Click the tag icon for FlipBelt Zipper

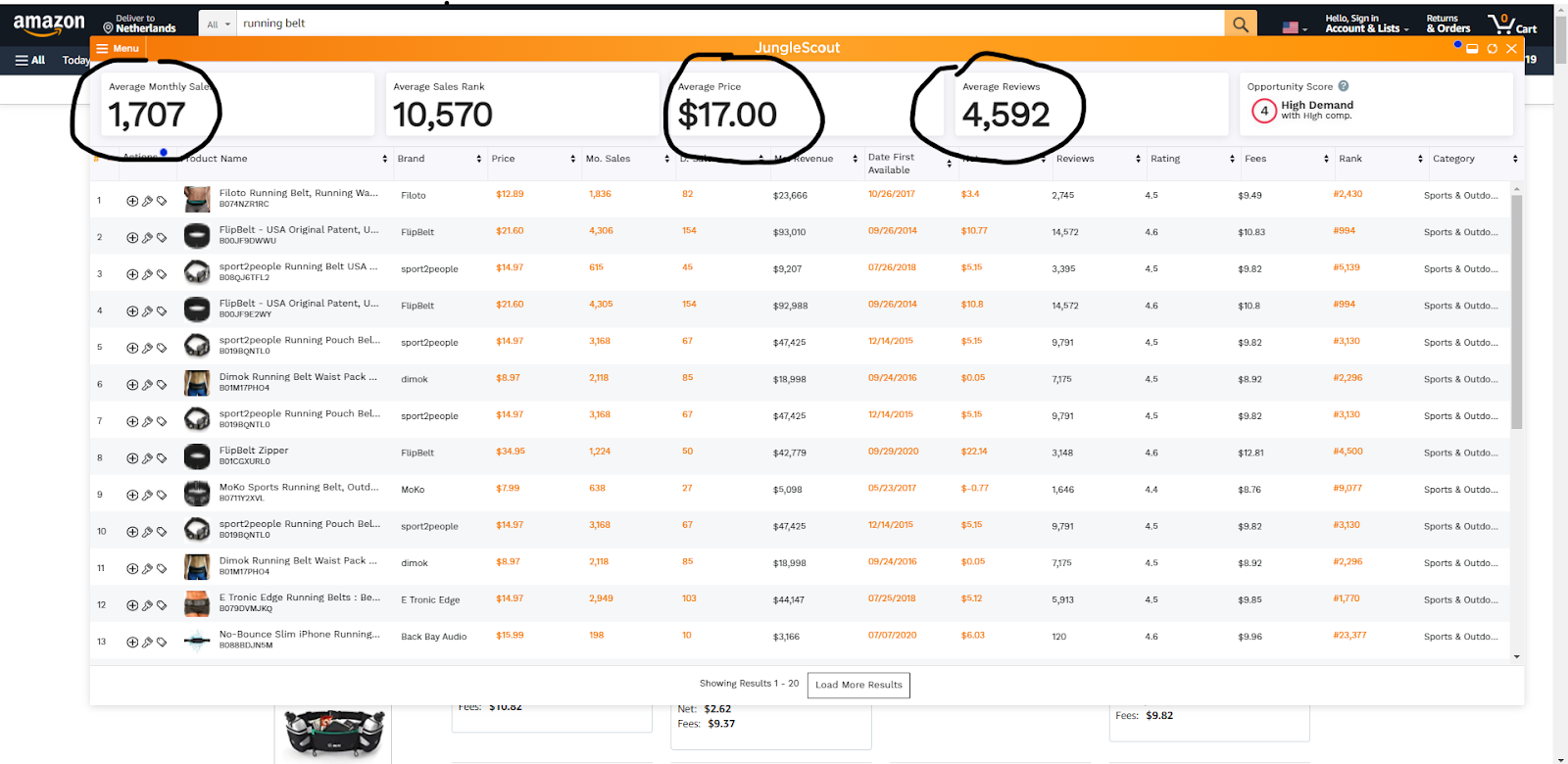[162, 457]
